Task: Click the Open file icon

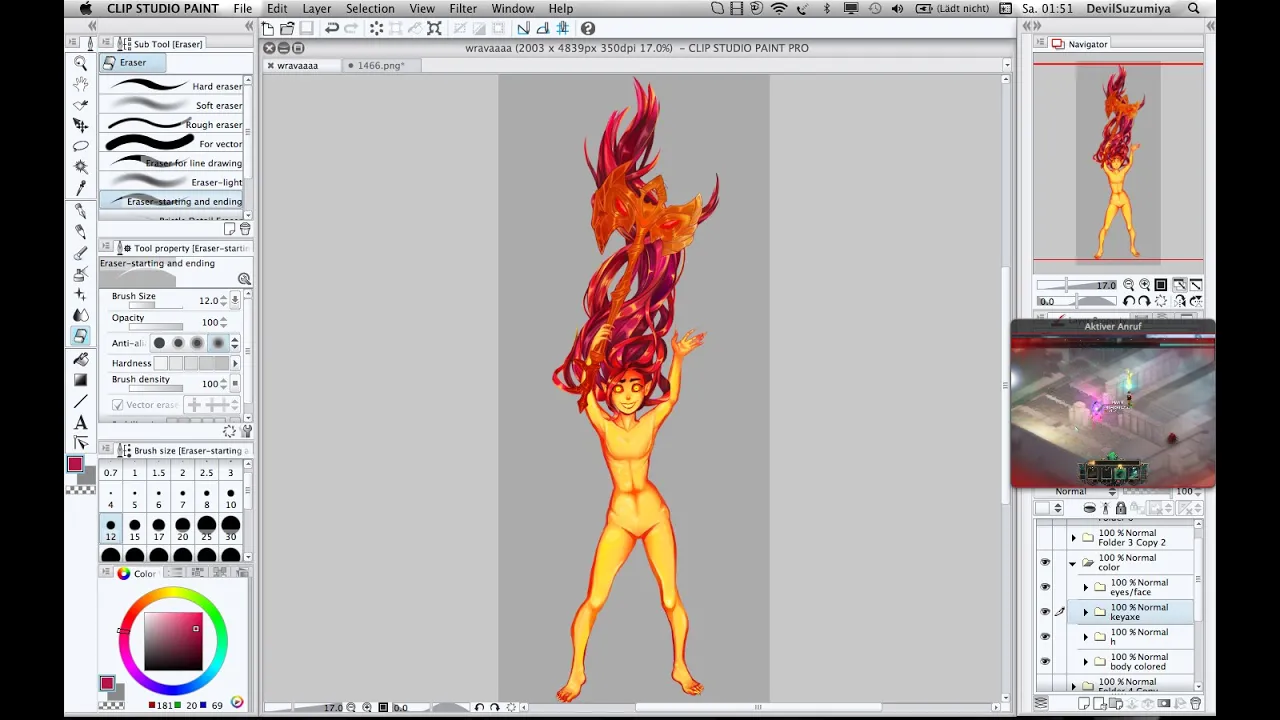Action: point(287,28)
